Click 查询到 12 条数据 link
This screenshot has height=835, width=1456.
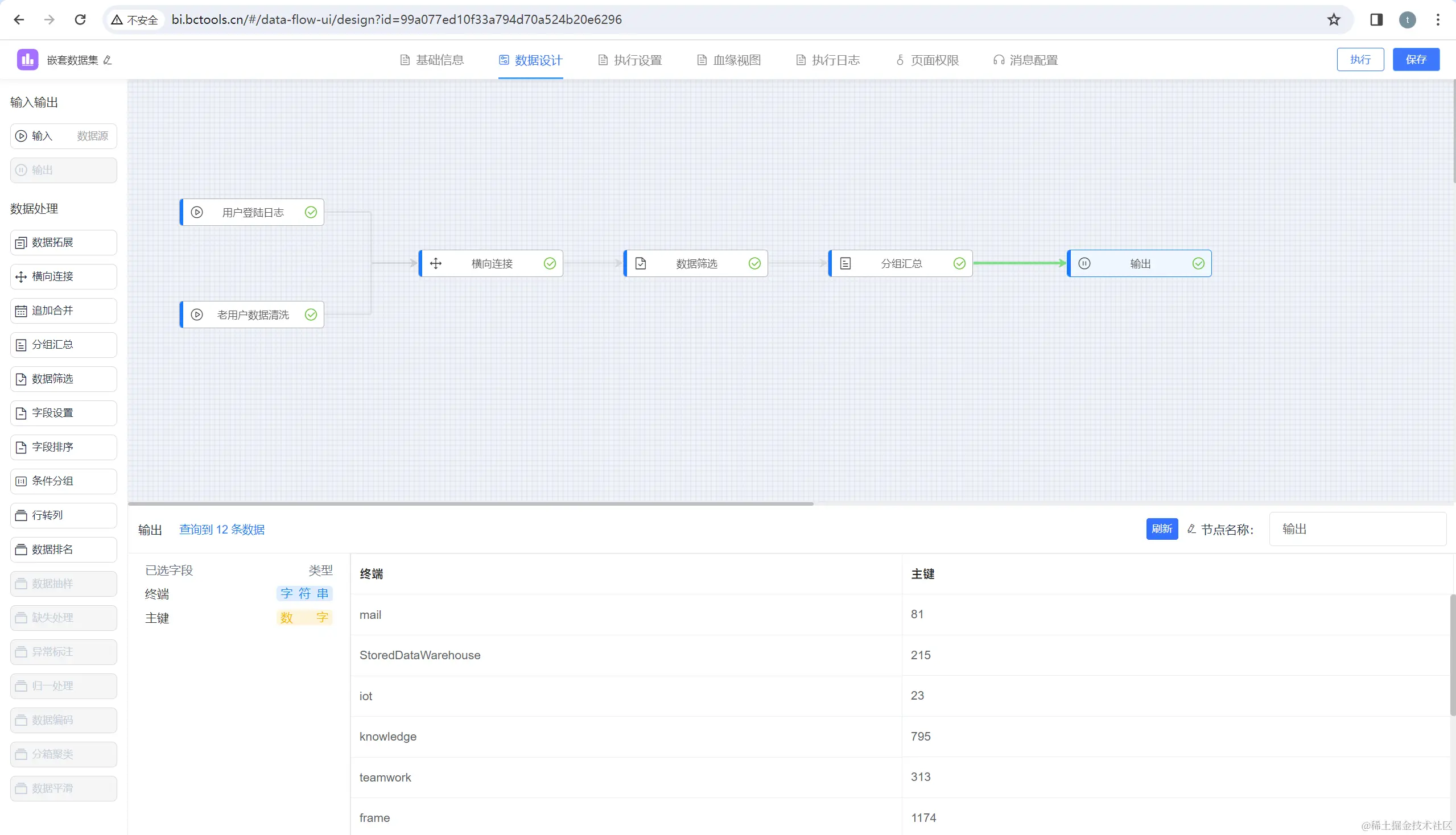pos(221,530)
